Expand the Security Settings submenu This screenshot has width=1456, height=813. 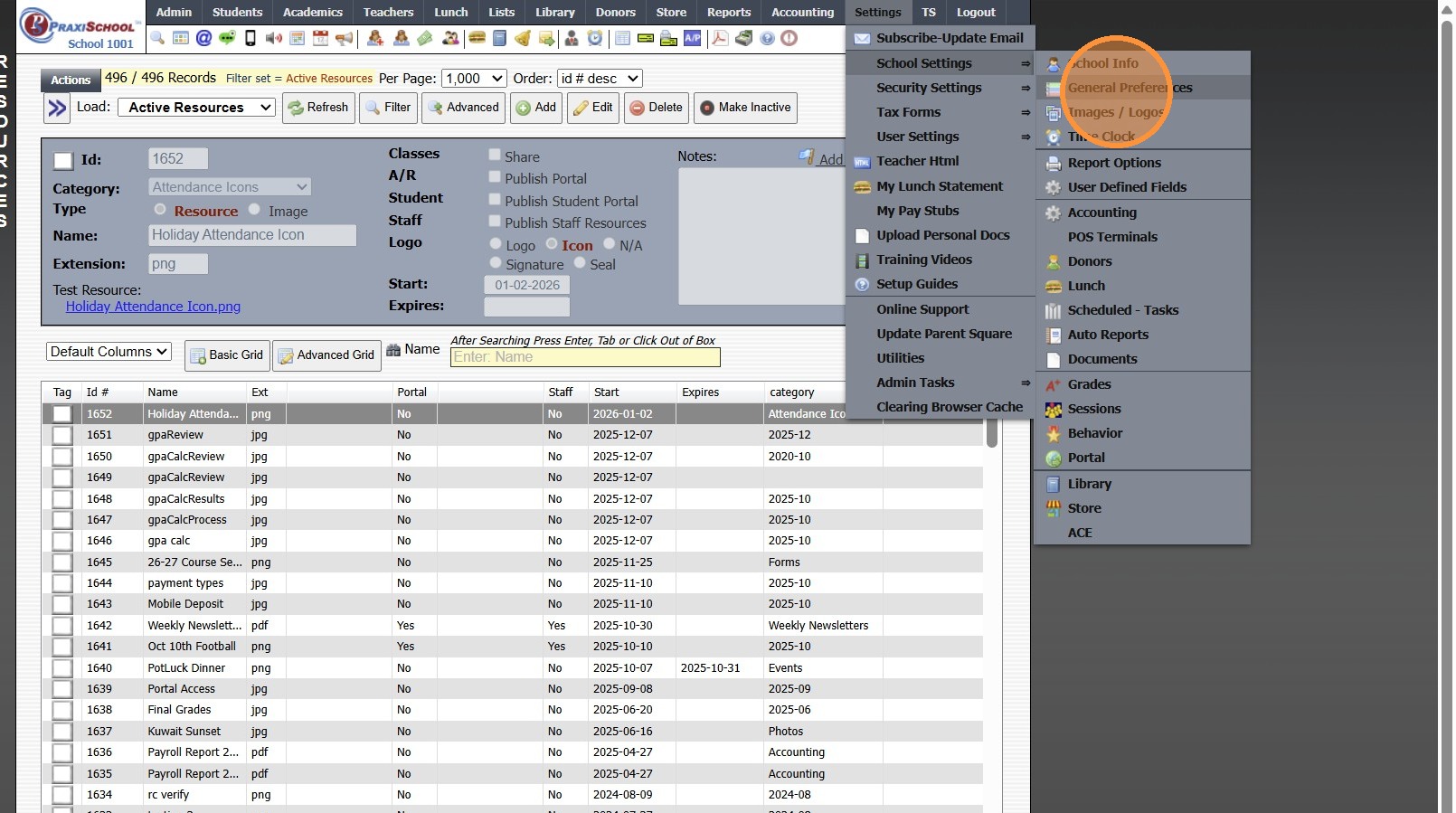pos(941,88)
